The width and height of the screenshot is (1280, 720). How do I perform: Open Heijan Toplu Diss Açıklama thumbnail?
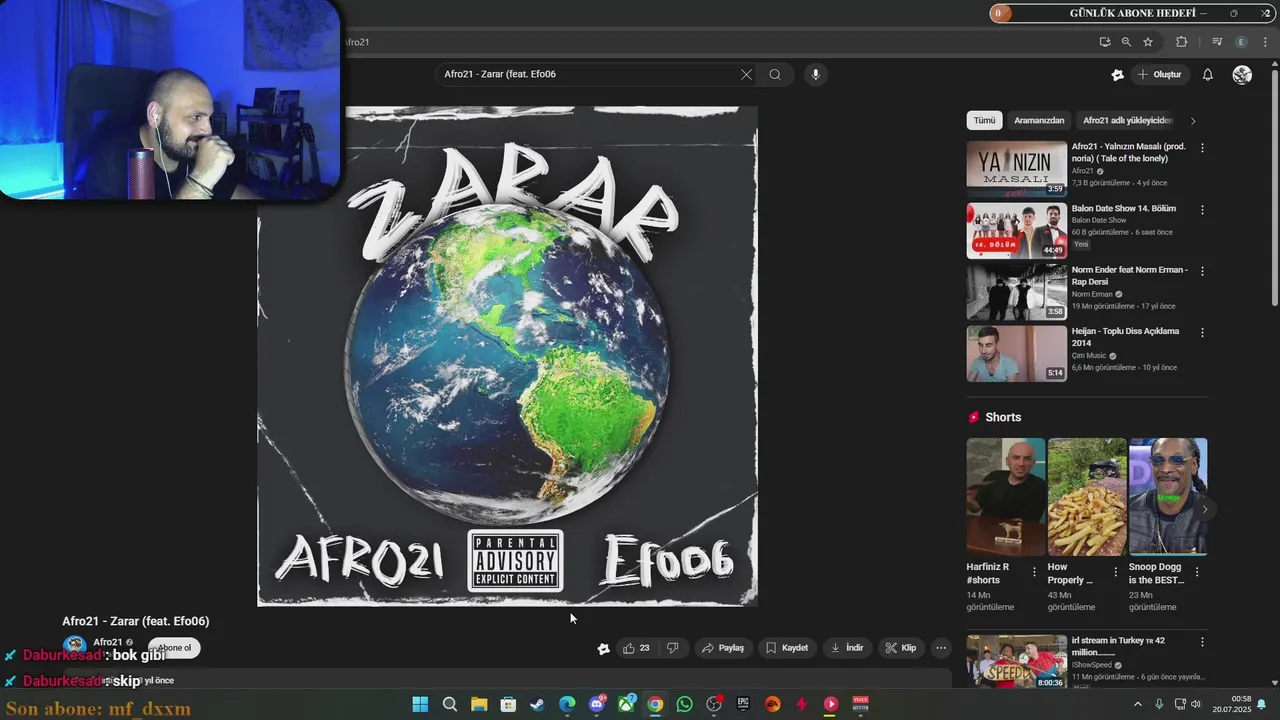click(1016, 353)
